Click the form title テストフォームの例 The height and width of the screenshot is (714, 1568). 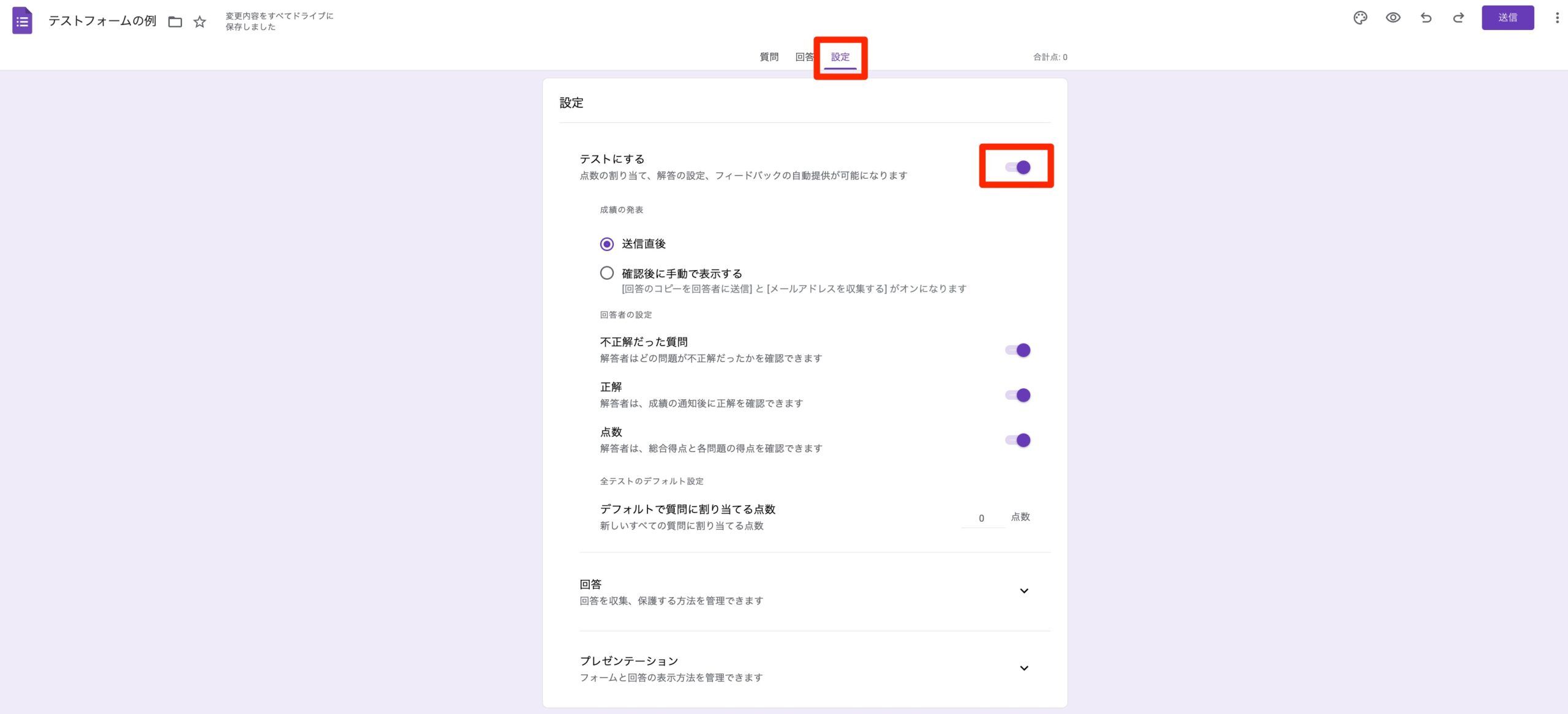pos(102,20)
